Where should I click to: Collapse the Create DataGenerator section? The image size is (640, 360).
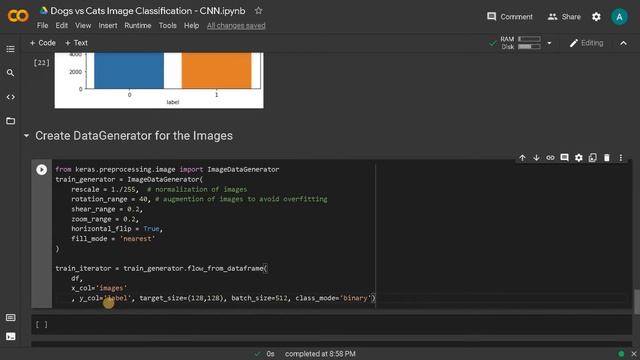[x=27, y=136]
